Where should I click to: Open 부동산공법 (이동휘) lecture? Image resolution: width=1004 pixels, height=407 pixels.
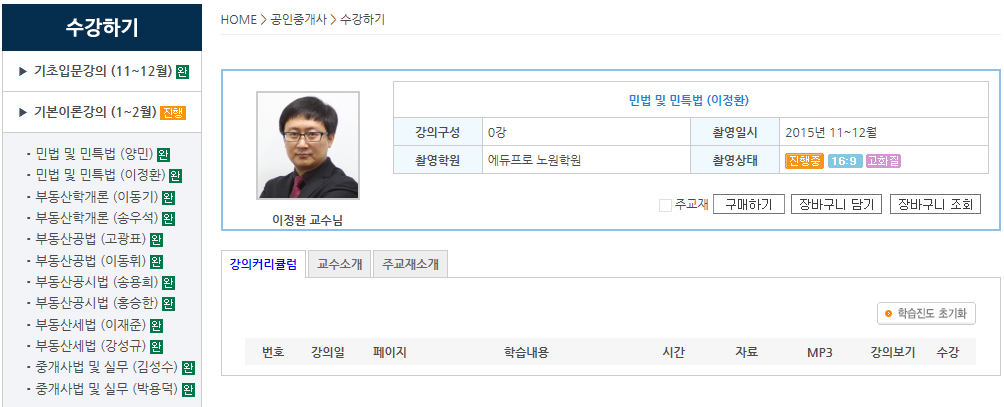point(91,261)
